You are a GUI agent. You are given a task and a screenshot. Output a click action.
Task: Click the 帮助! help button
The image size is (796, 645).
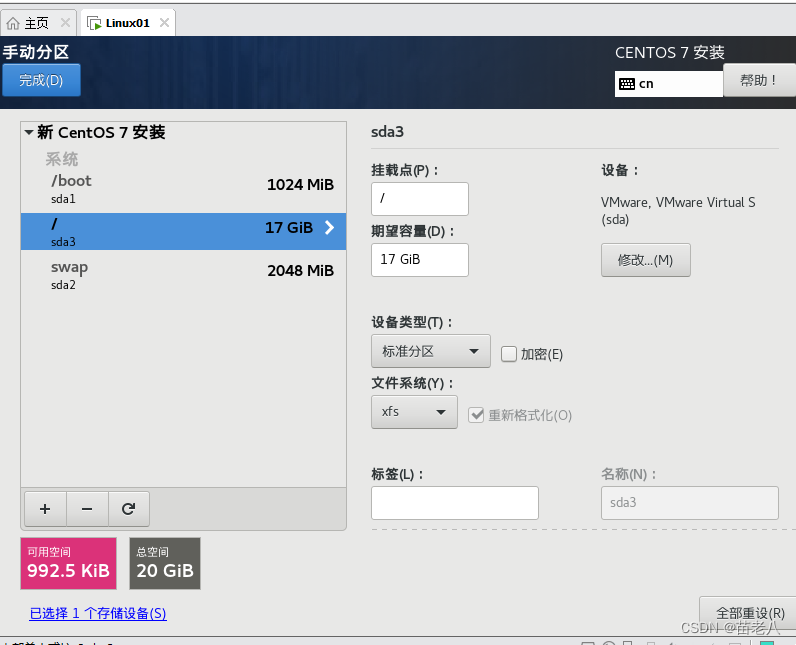tap(758, 80)
